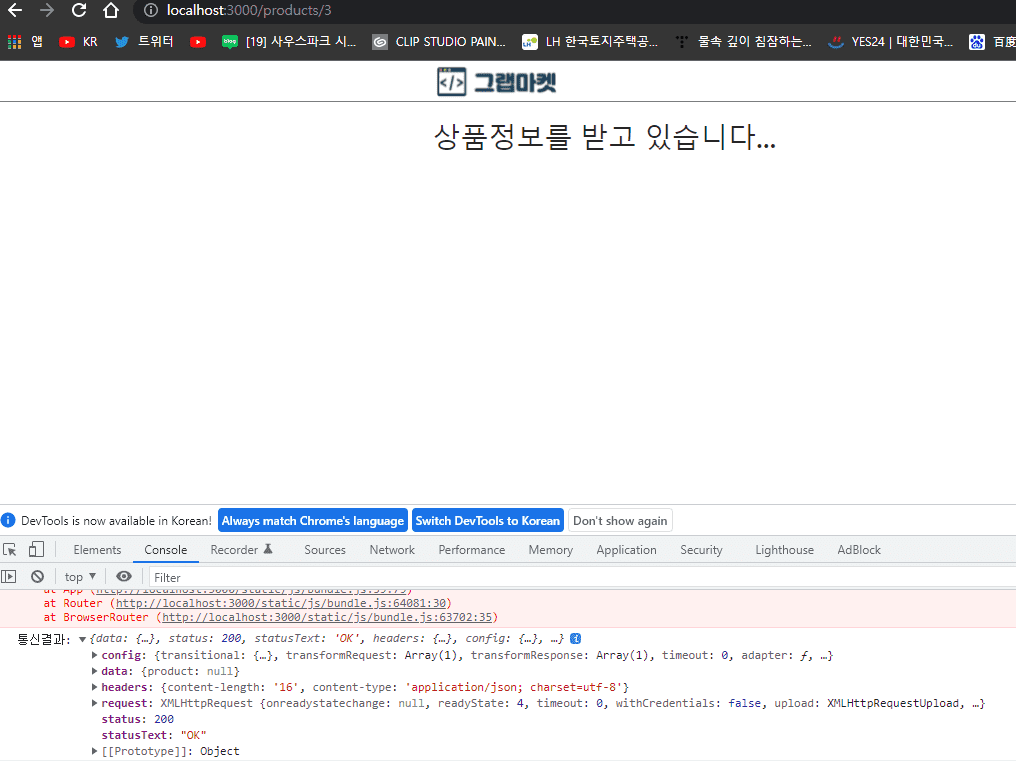The width and height of the screenshot is (1016, 767).
Task: Expand the config property
Action: pyautogui.click(x=95, y=655)
